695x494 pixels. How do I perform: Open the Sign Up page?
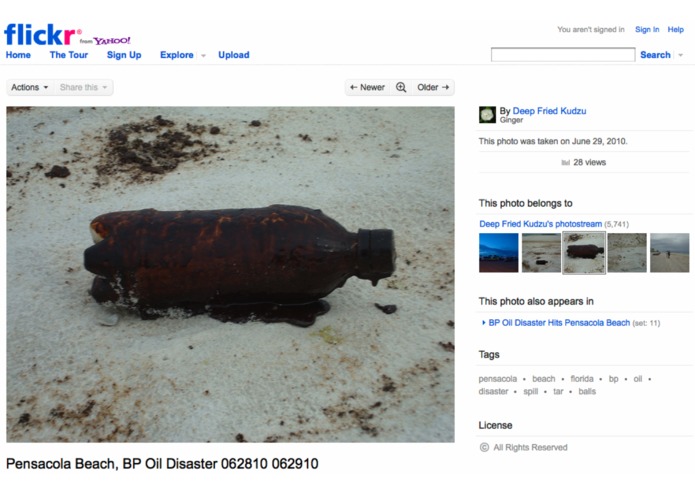coord(124,55)
